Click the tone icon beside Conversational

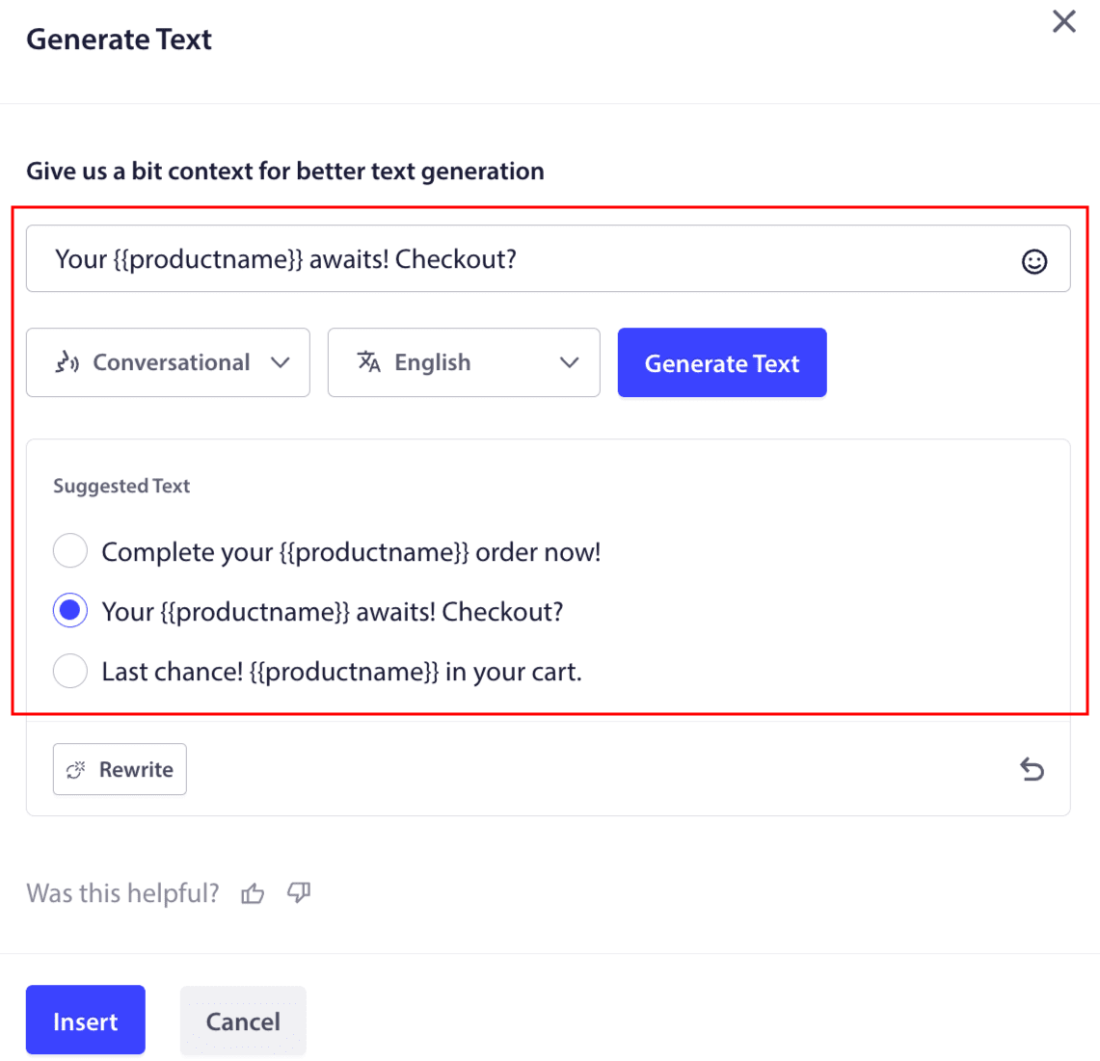click(66, 362)
